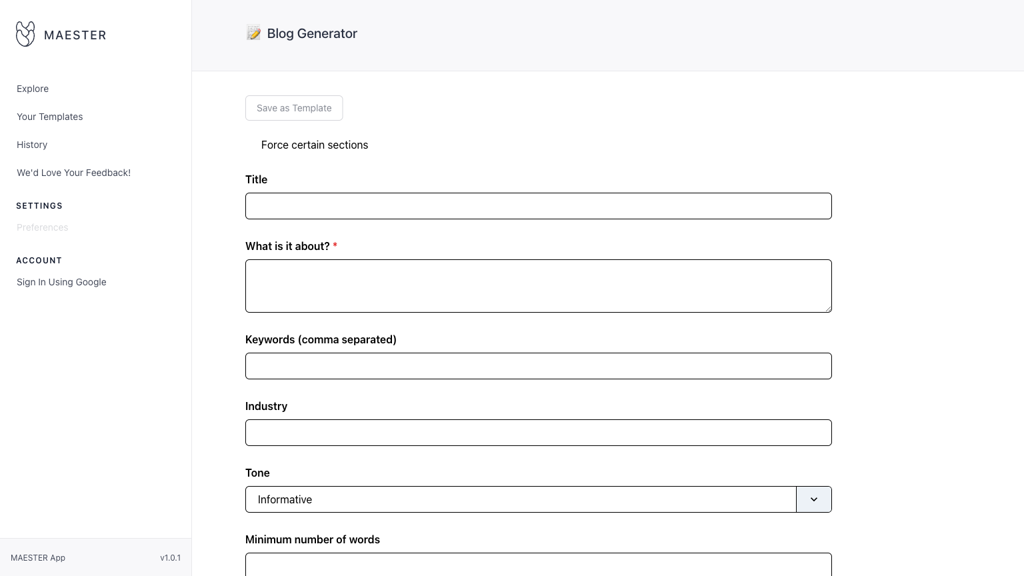This screenshot has height=576, width=1024.
Task: Click the Blog Generator page header
Action: (308, 33)
